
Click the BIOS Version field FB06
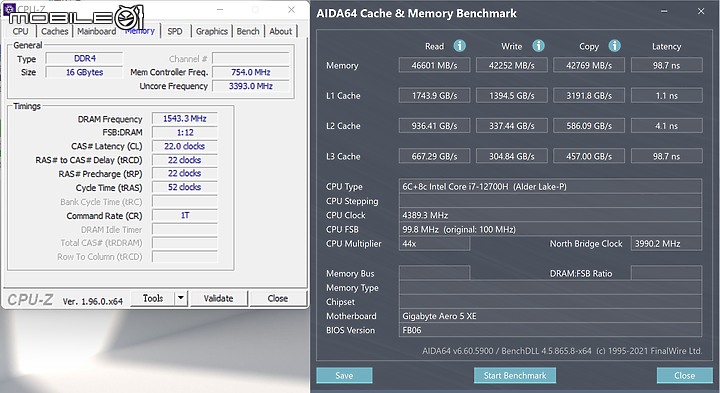click(550, 330)
